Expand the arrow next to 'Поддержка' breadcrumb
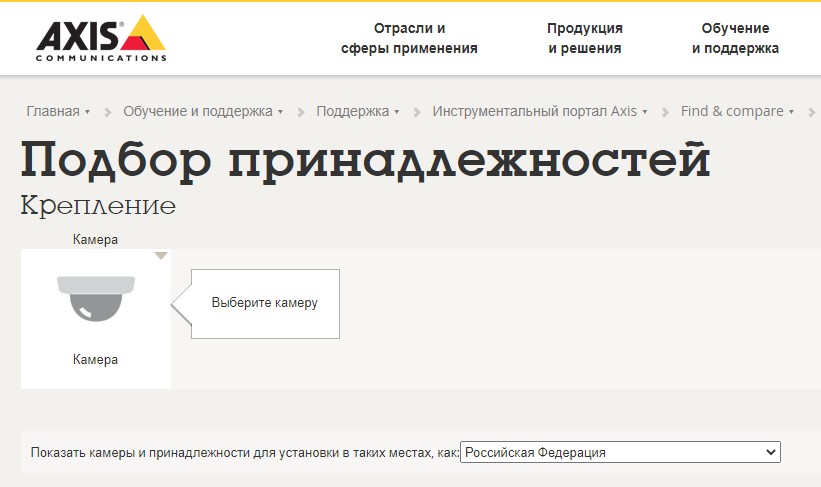The width and height of the screenshot is (821, 487). click(396, 112)
